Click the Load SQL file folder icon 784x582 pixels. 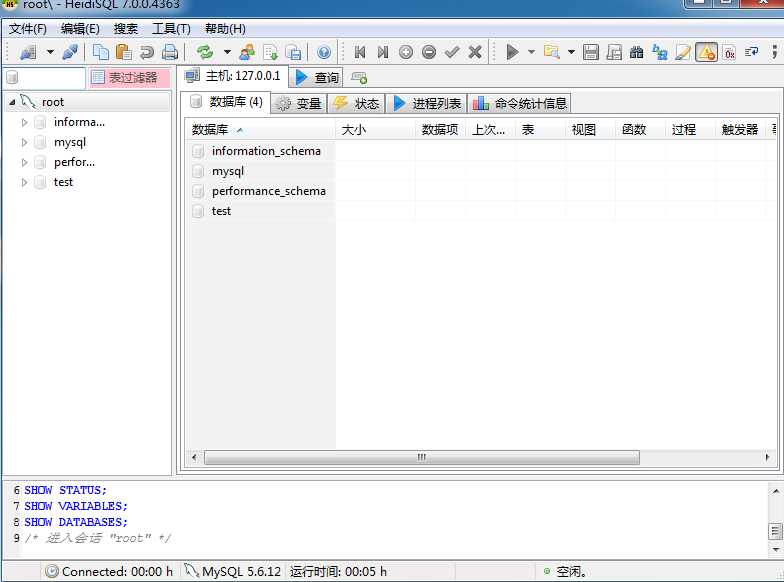click(552, 52)
